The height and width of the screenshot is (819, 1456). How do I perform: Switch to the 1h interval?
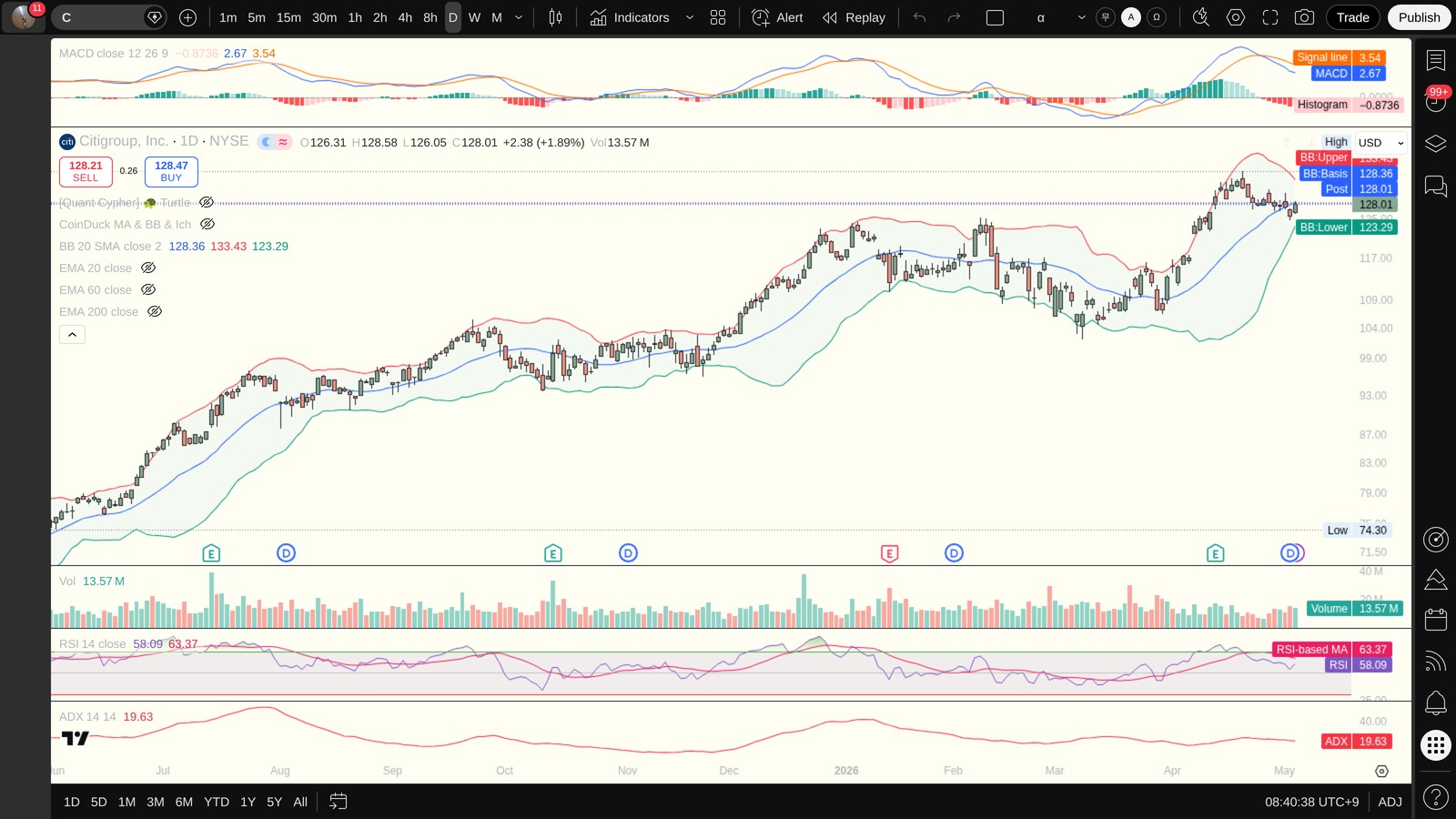click(355, 17)
